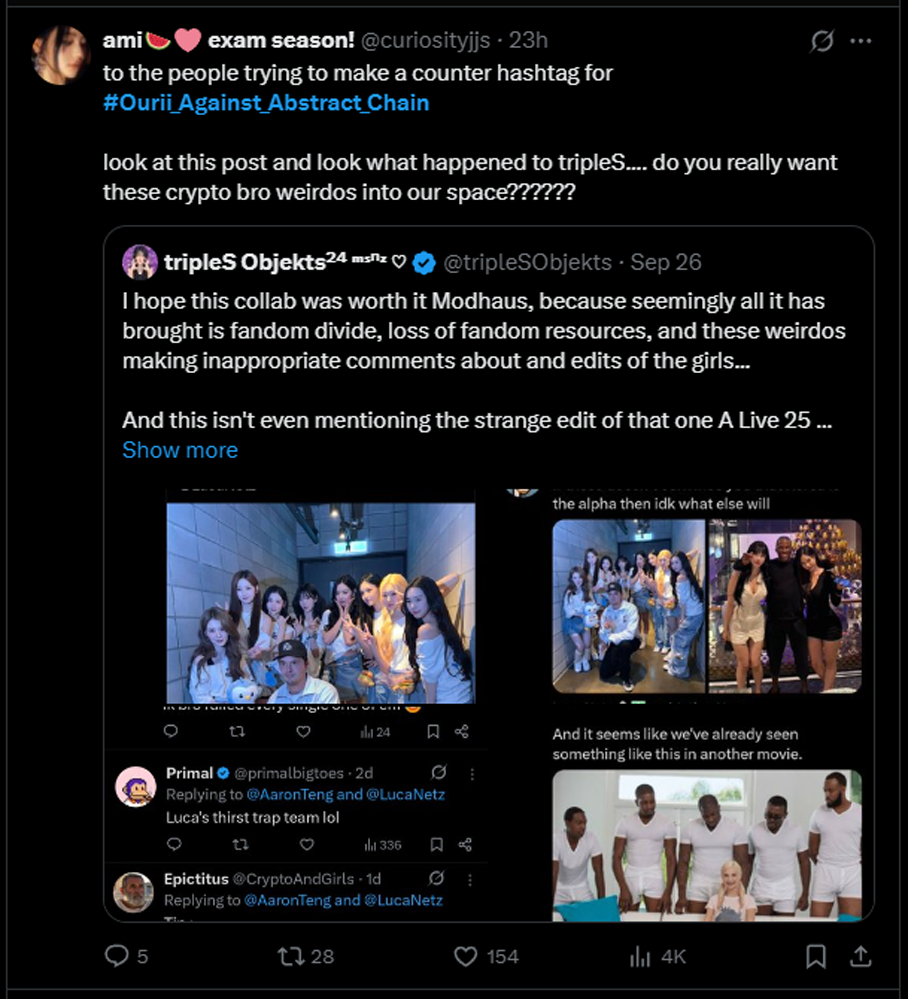Image resolution: width=908 pixels, height=999 pixels.
Task: Open the three-dot more options menu
Action: tap(860, 41)
